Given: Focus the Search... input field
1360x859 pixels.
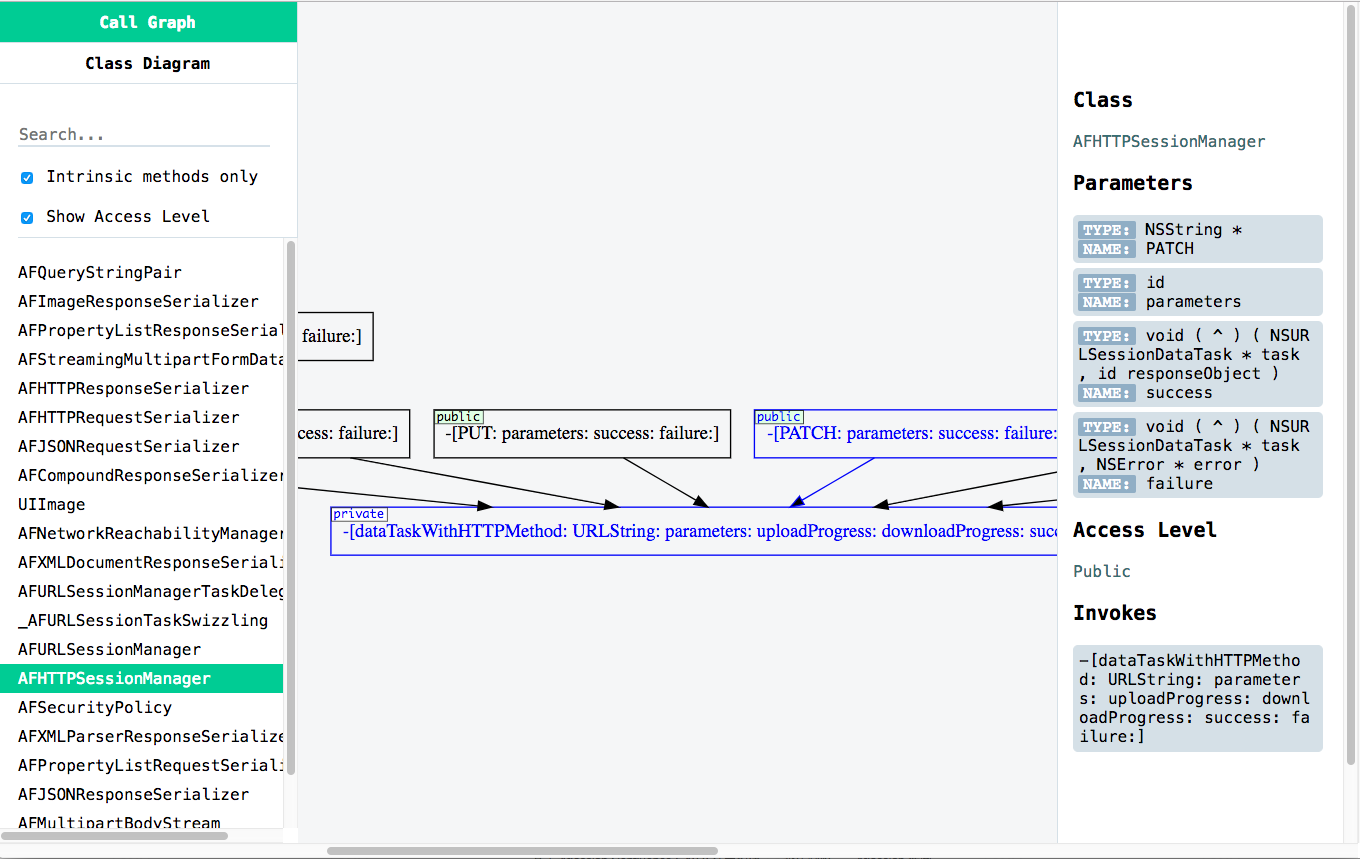Looking at the screenshot, I should point(144,134).
